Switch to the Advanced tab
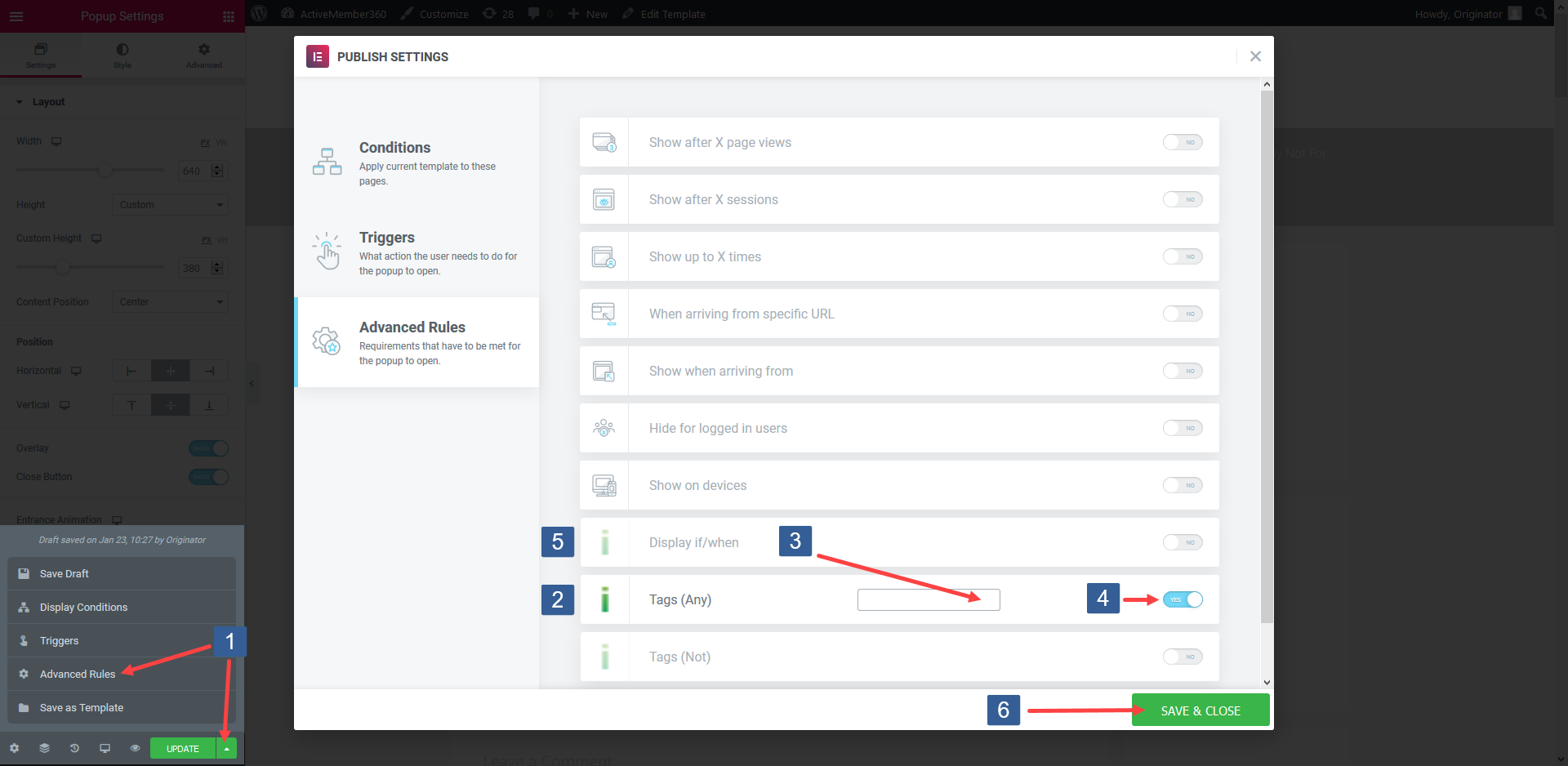Viewport: 1568px width, 766px height. 203,55
